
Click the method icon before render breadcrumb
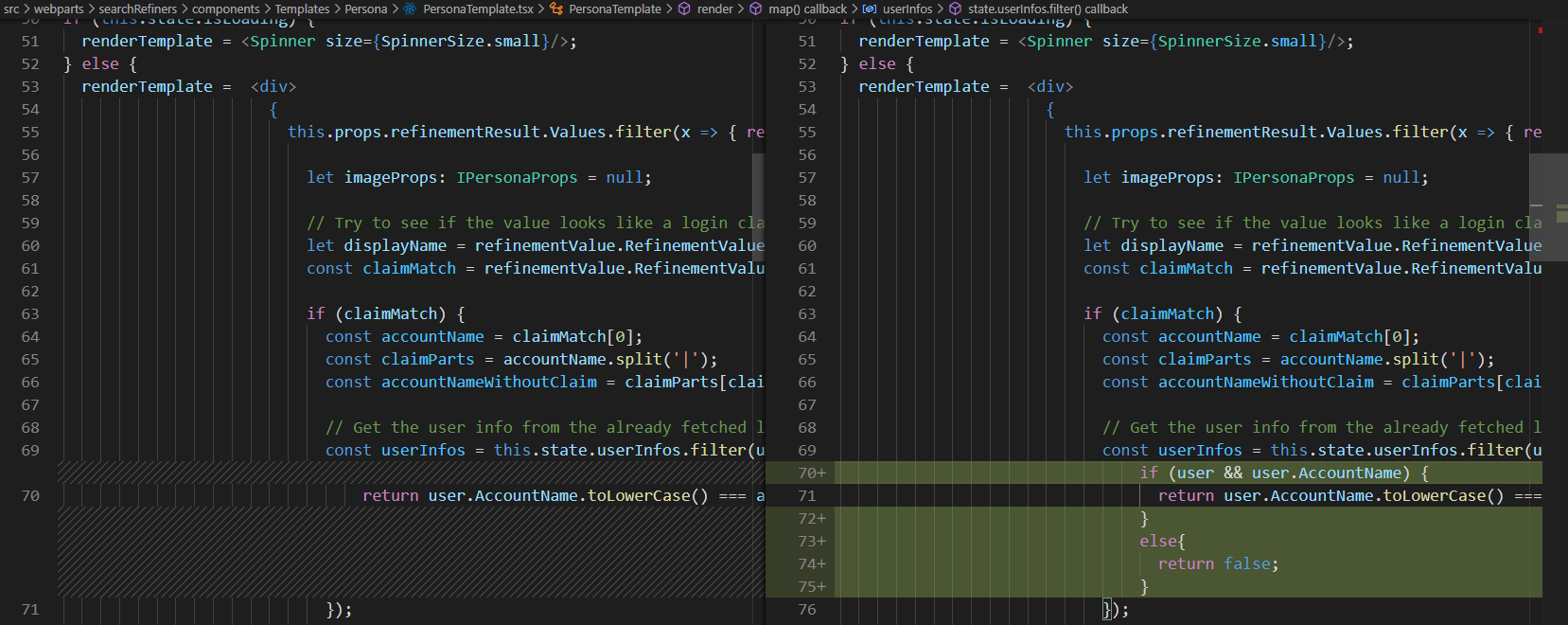tap(684, 9)
